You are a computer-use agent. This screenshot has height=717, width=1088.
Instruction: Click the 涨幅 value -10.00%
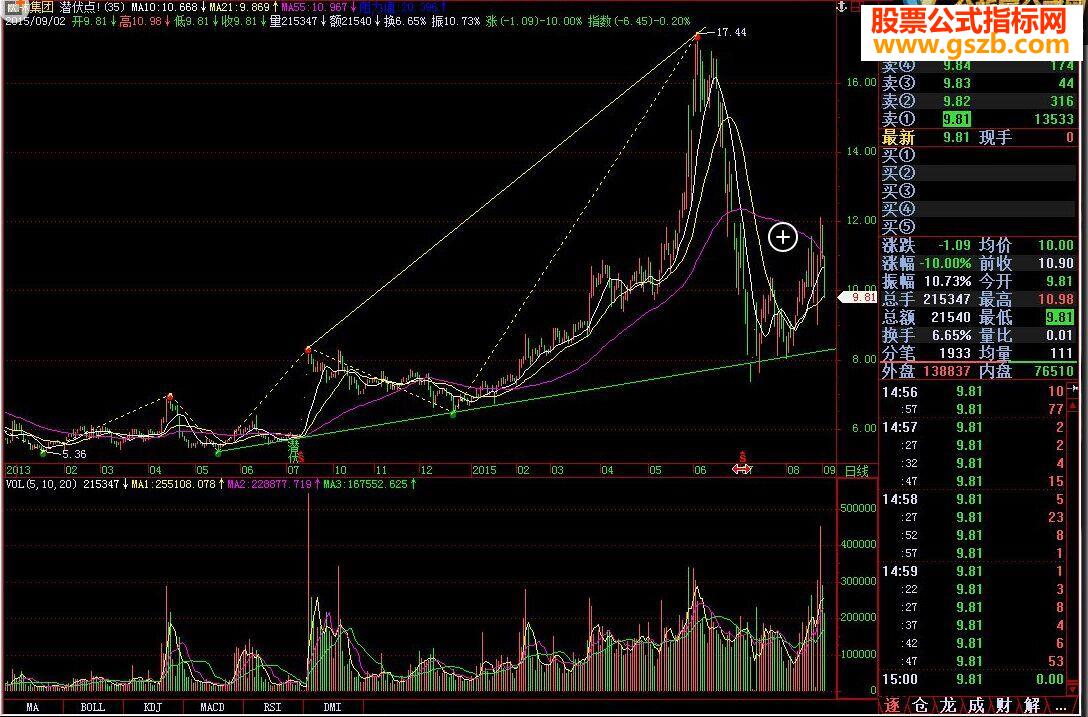click(945, 264)
